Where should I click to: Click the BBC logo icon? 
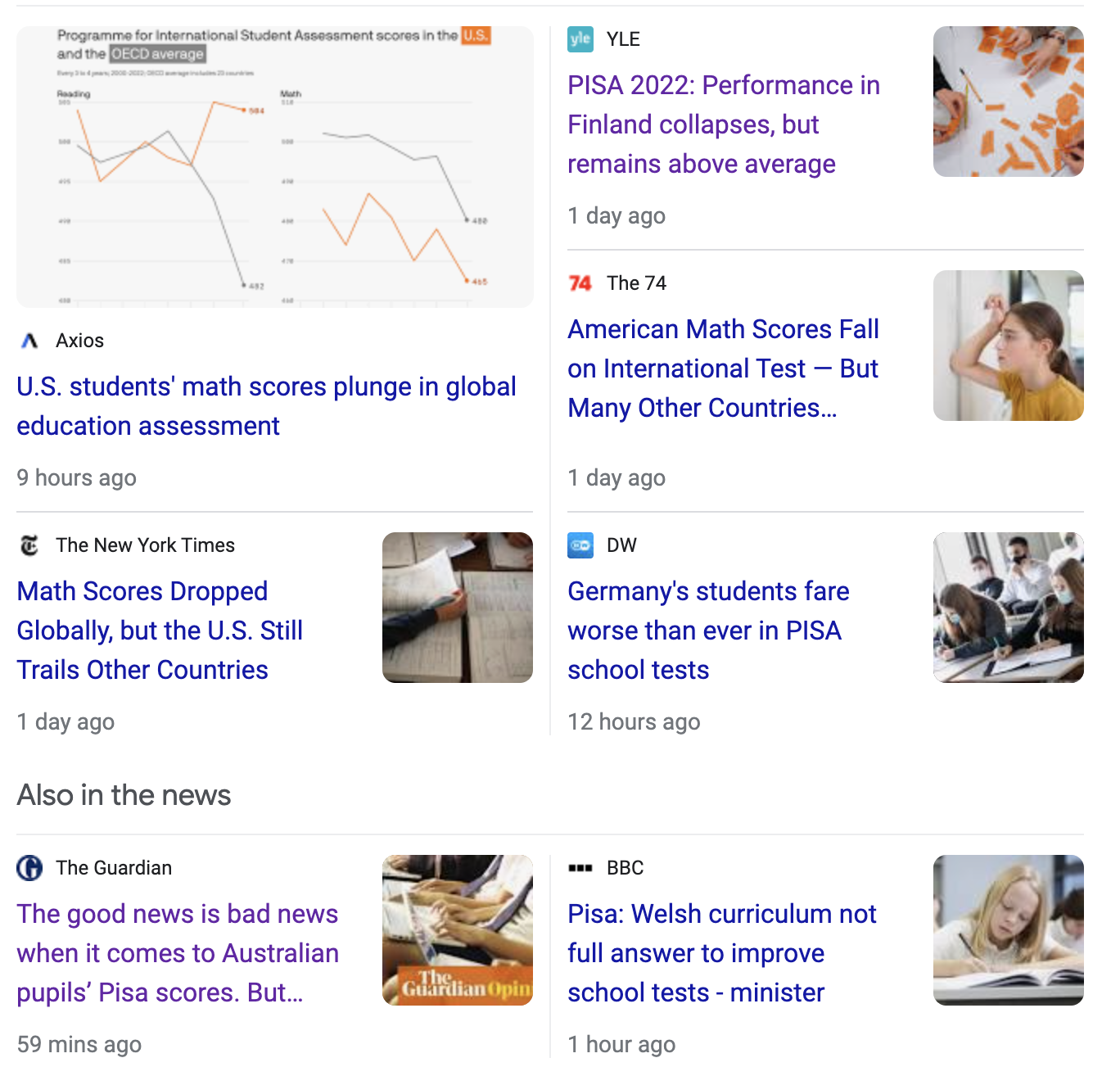pyautogui.click(x=580, y=868)
